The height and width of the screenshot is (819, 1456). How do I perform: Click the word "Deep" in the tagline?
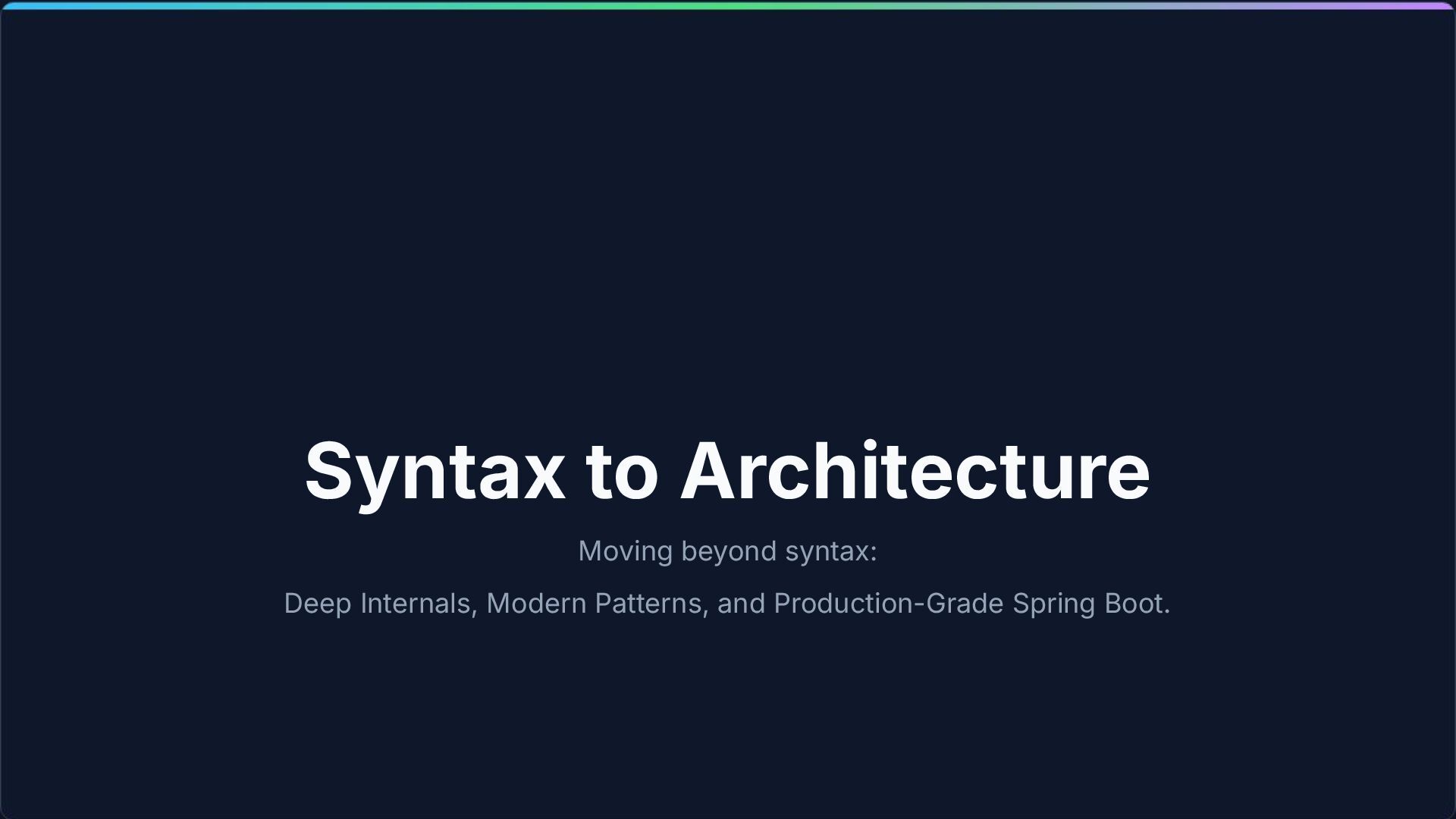(x=317, y=604)
